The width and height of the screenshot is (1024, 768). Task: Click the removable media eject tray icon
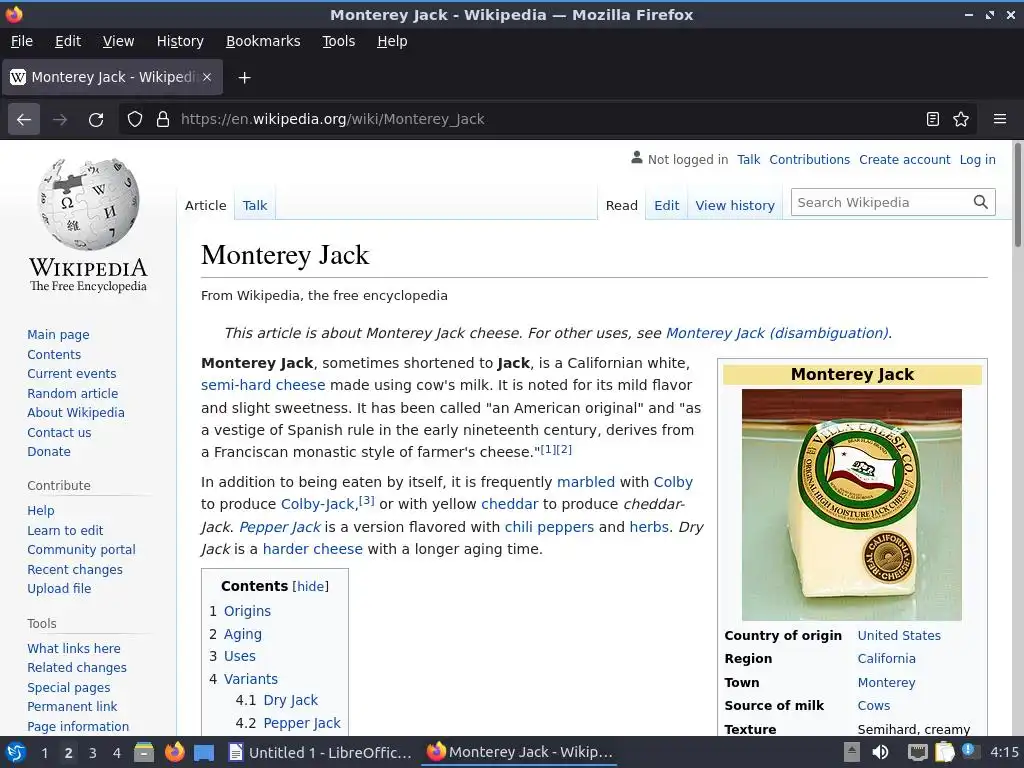click(852, 752)
